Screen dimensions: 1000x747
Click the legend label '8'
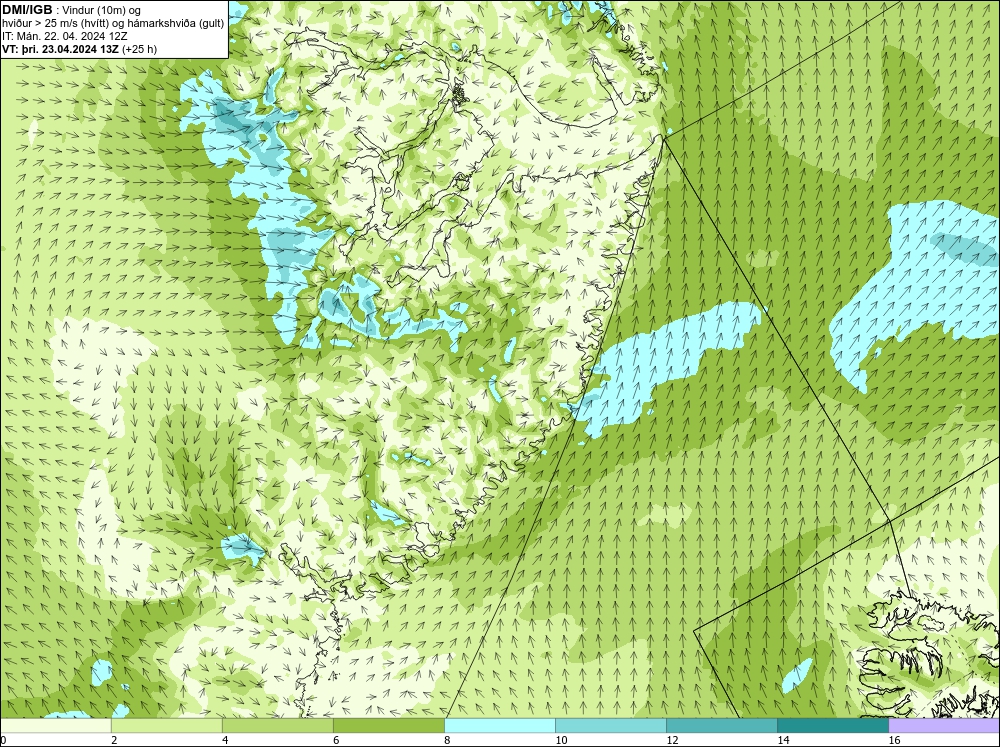point(447,740)
